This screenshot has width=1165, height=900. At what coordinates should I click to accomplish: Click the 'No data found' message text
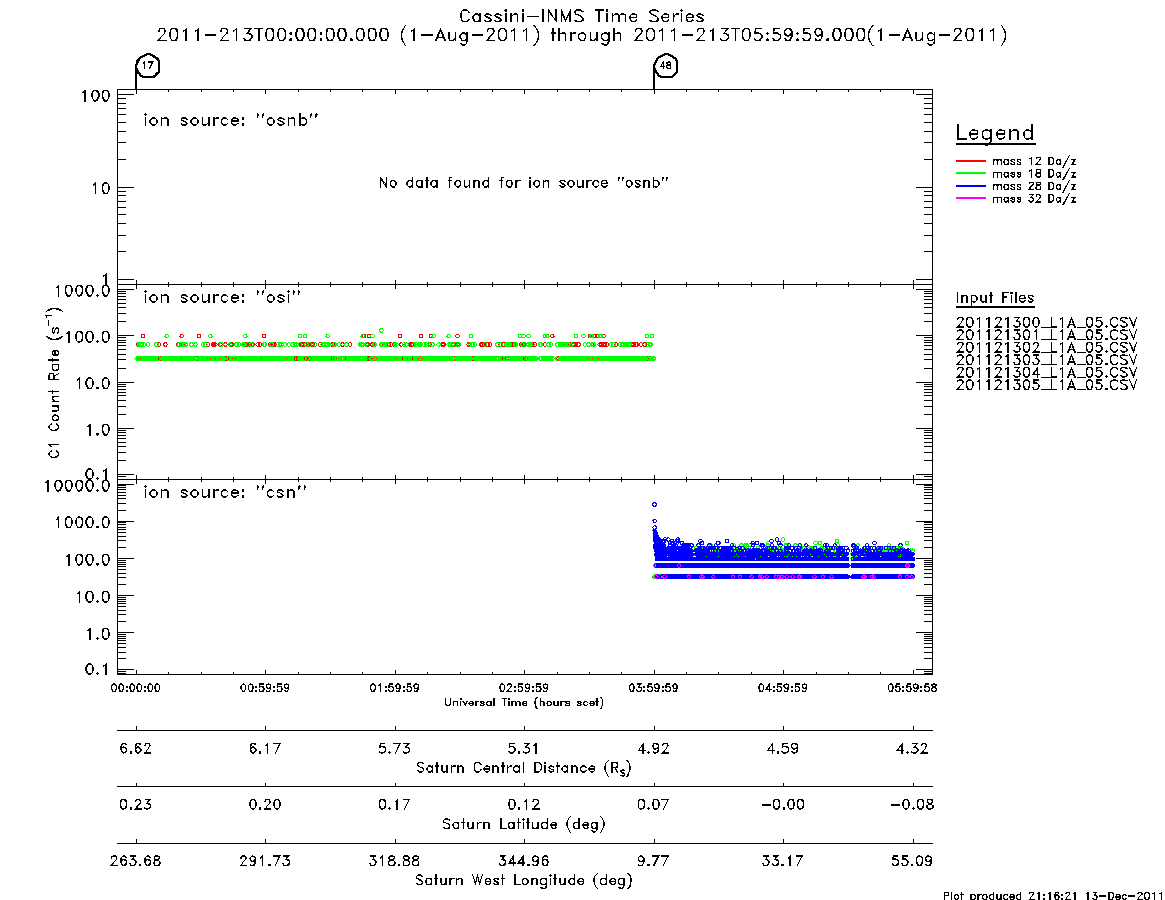(524, 183)
